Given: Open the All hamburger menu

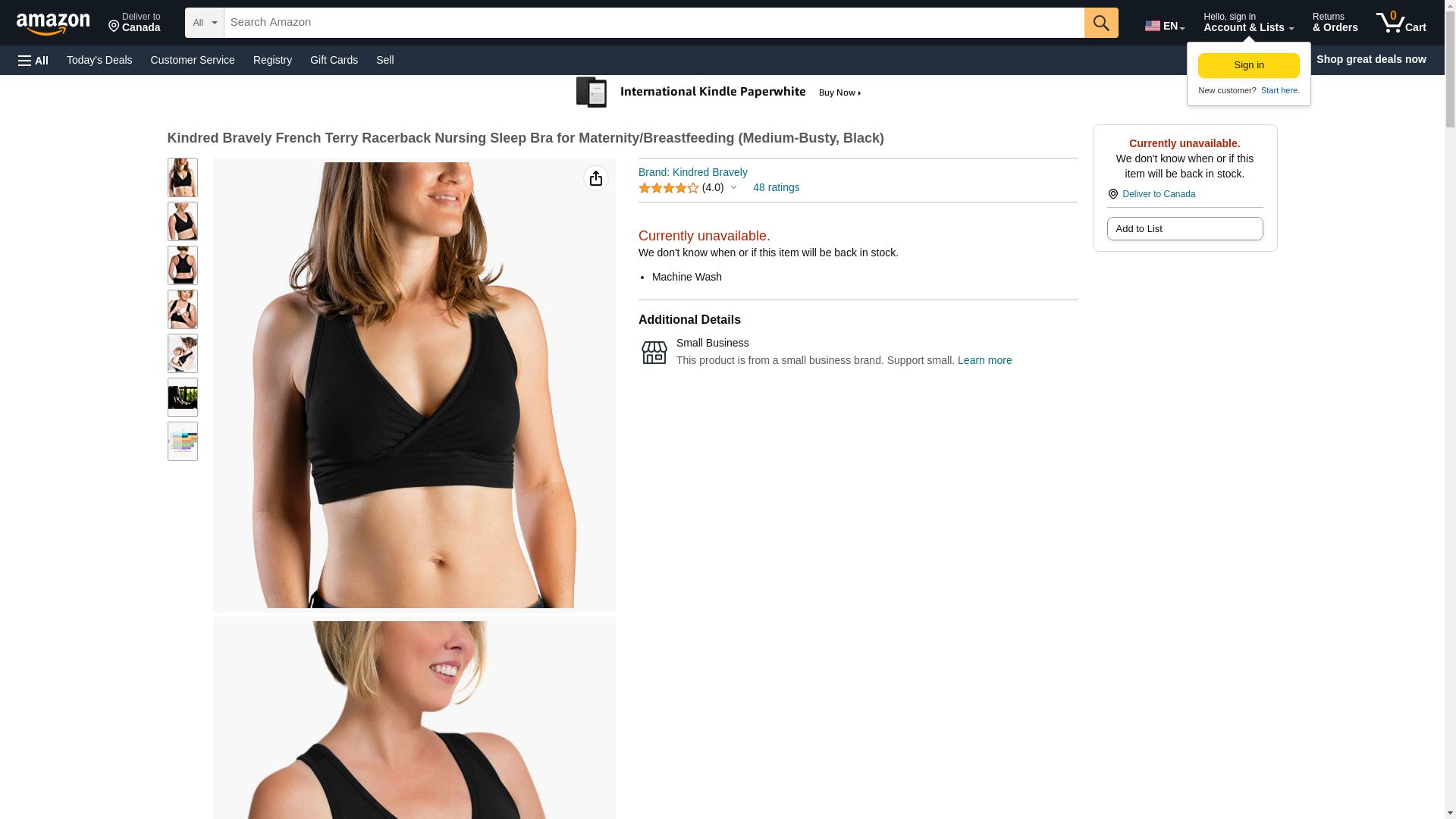Looking at the screenshot, I should pyautogui.click(x=33, y=60).
